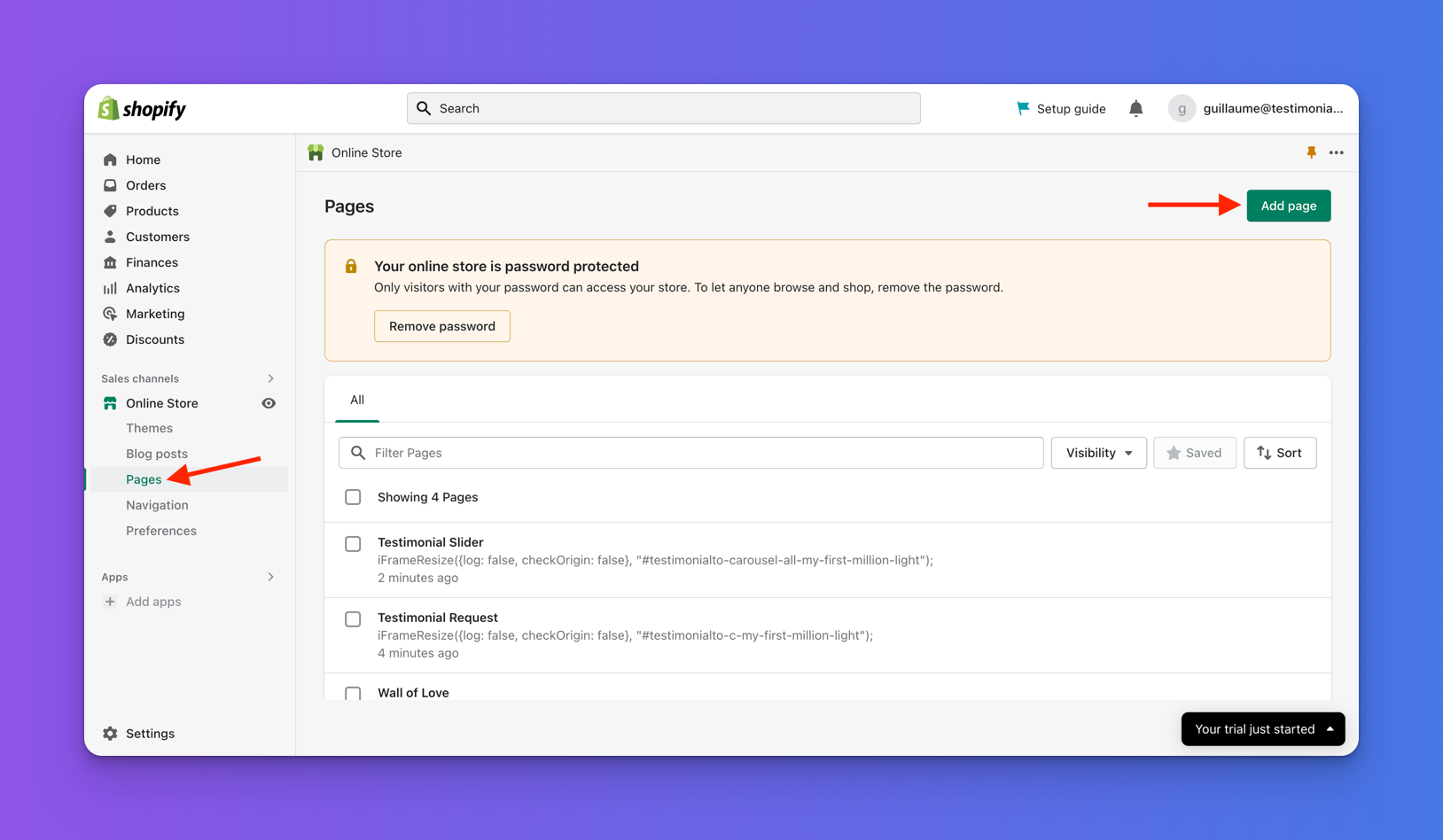
Task: Click the Remove password button
Action: (441, 326)
